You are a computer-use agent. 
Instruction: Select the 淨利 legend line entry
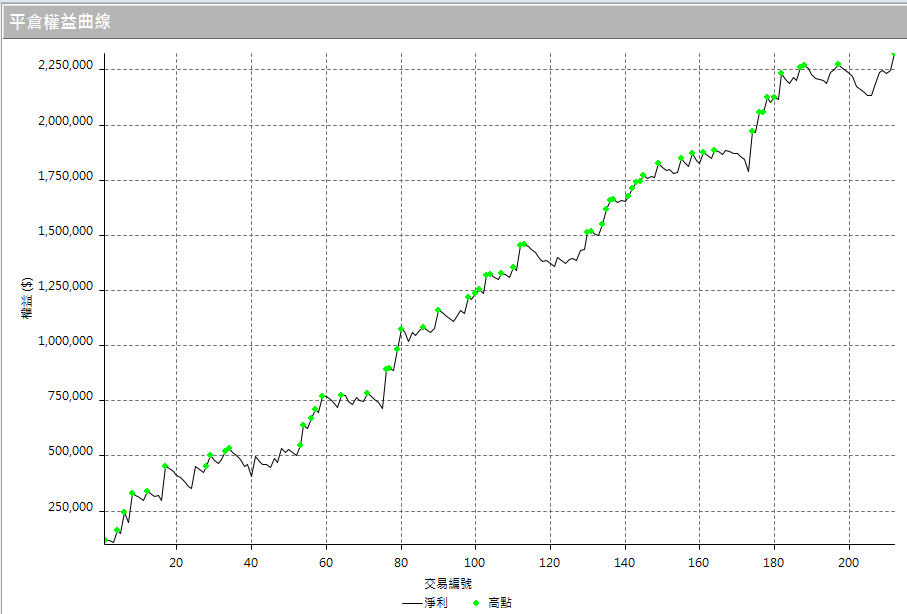tap(425, 602)
